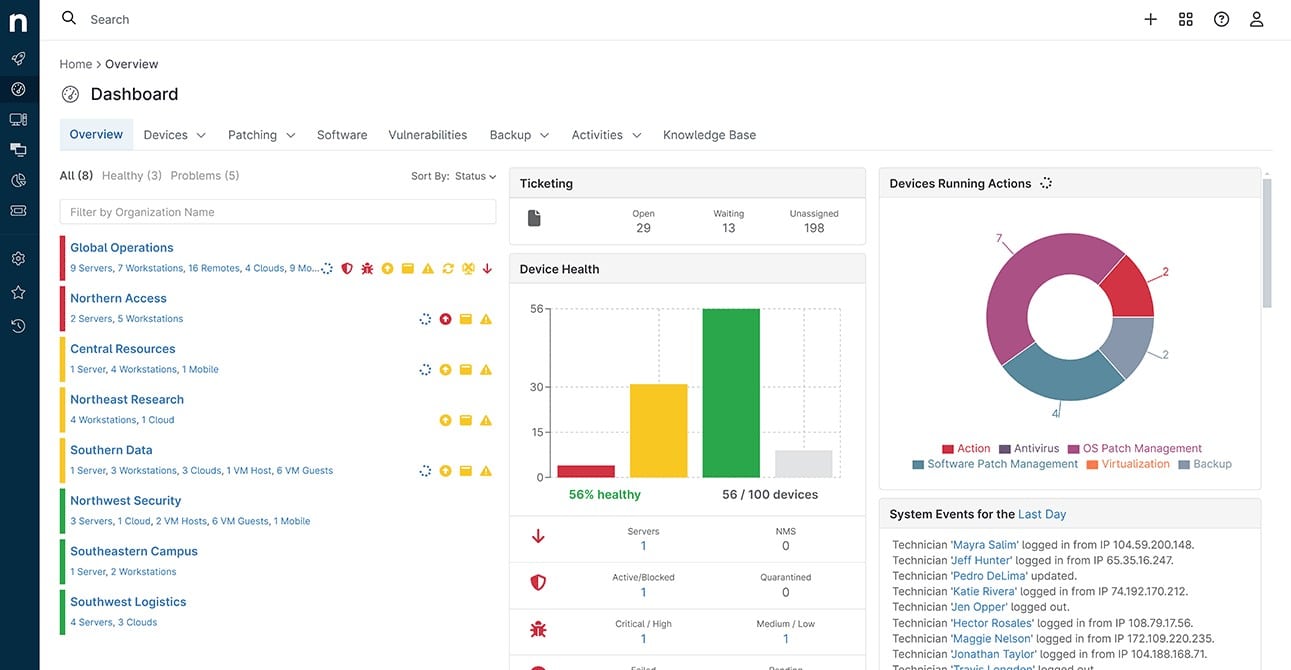The height and width of the screenshot is (670, 1291).
Task: Click the red bug icon in Device Health
Action: pos(538,630)
